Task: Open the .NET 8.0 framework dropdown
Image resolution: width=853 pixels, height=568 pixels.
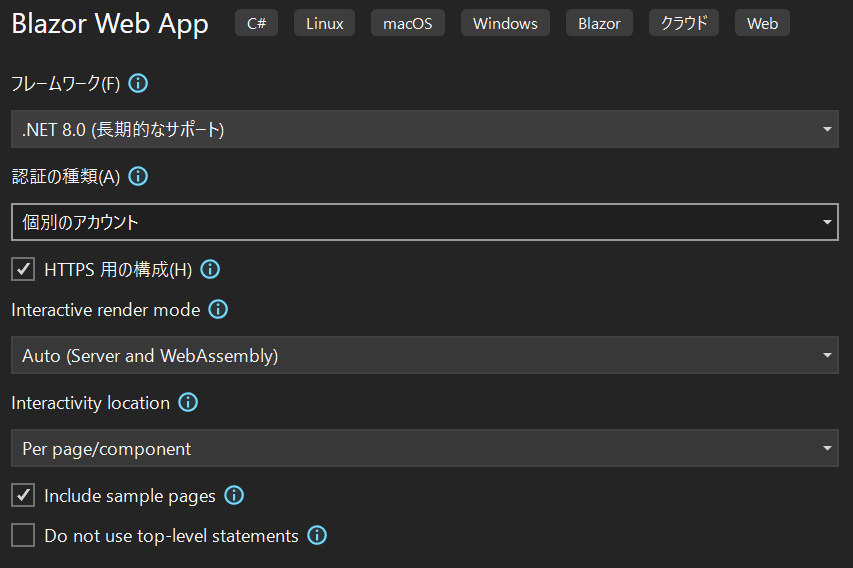Action: click(425, 129)
